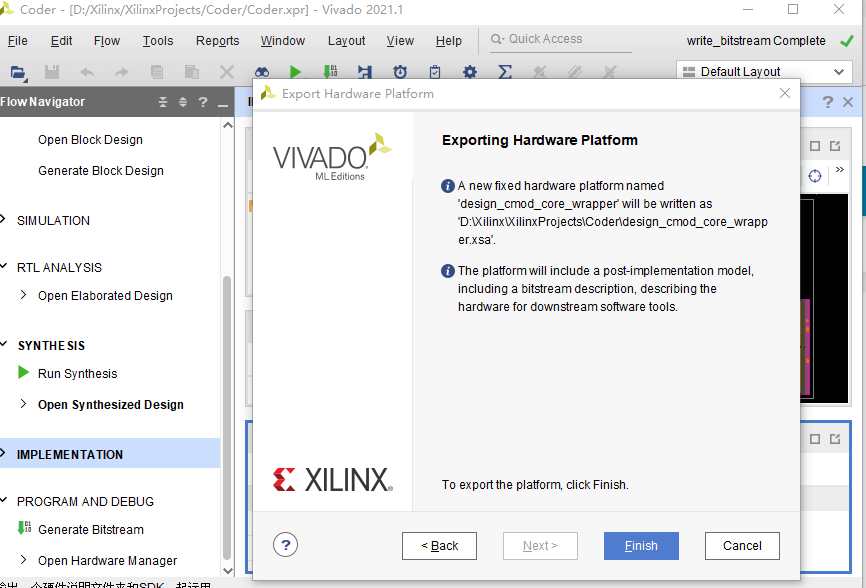Viewport: 866px width, 588px height.
Task: Click the expand all icon in Flow Navigator header
Action: tap(183, 102)
